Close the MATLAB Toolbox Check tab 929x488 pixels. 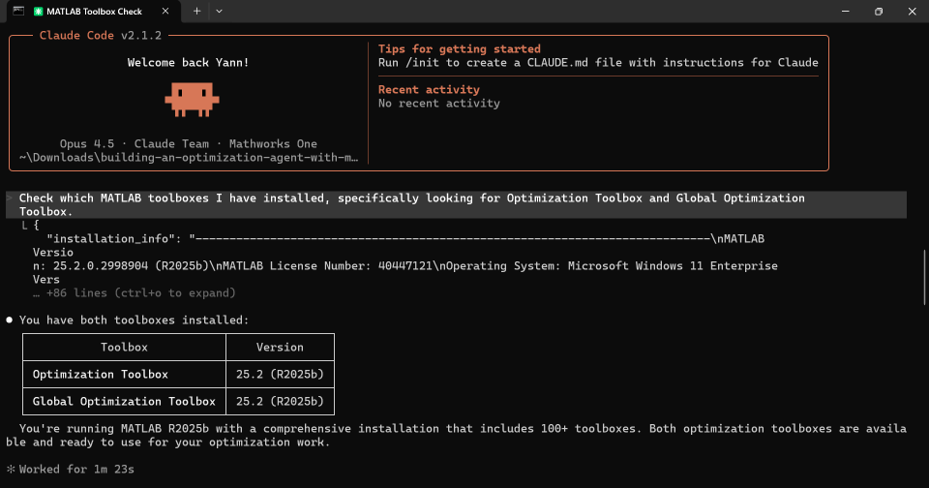[170, 11]
